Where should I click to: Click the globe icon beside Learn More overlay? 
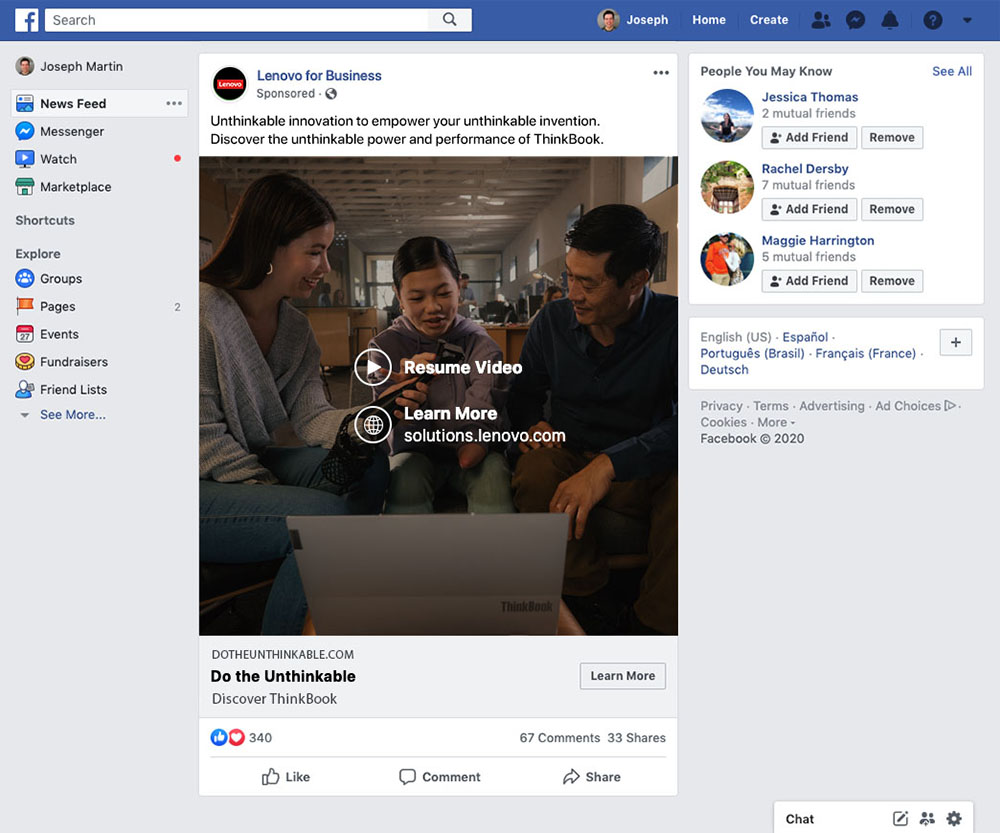[x=373, y=424]
